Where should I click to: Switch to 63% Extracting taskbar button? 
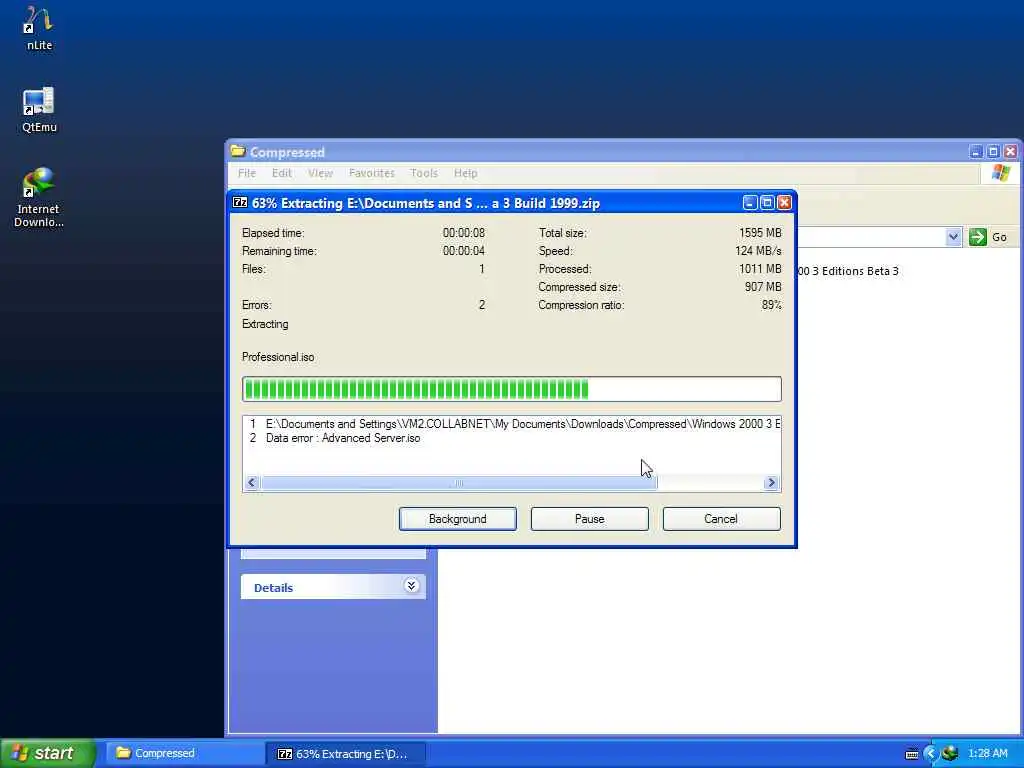[345, 754]
